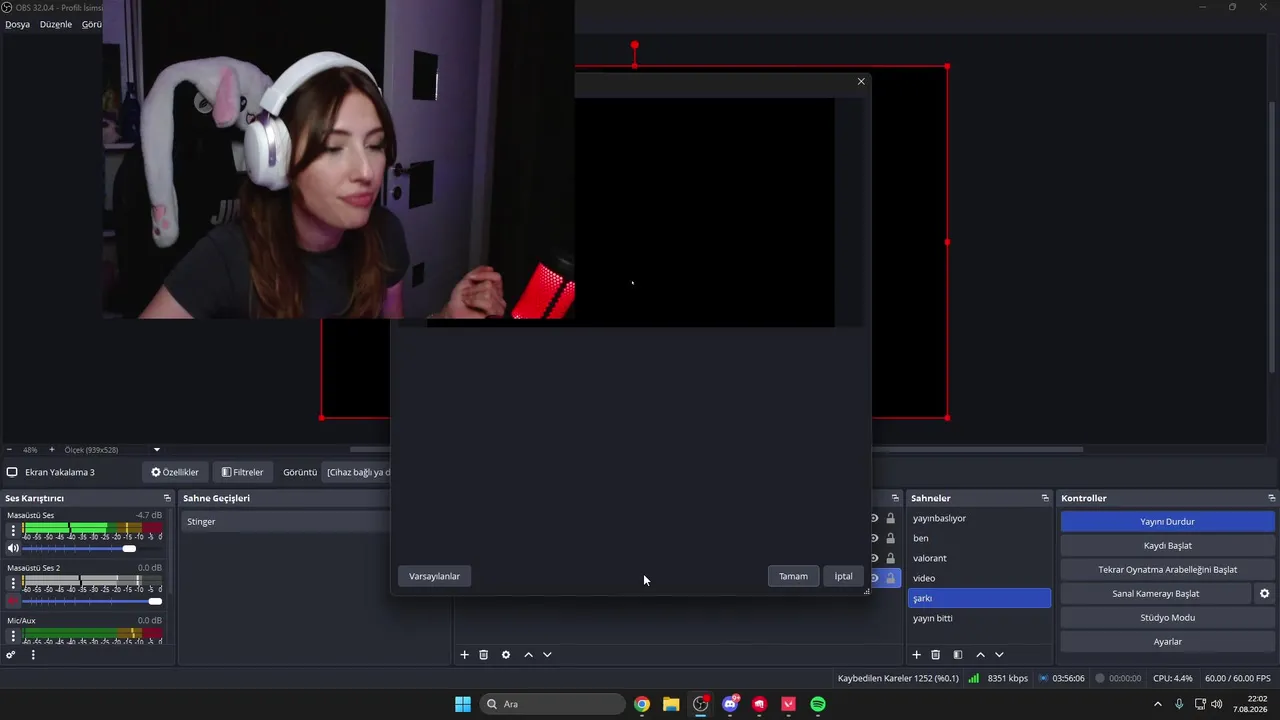The height and width of the screenshot is (720, 1280).
Task: Unmute the Masaüstü Ses 2 red speaker
Action: (13, 601)
